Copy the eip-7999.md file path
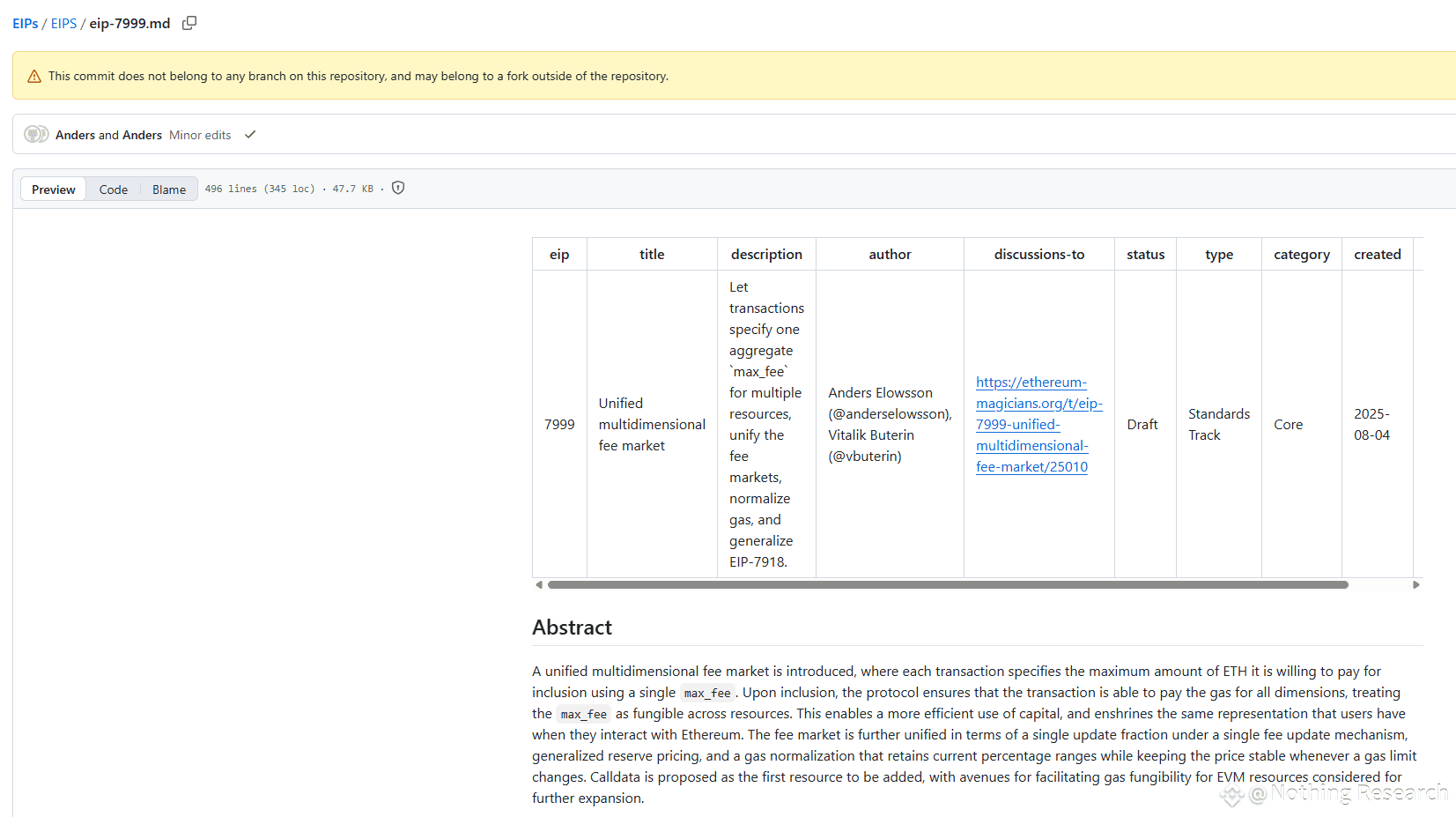This screenshot has height=817, width=1456. (189, 23)
